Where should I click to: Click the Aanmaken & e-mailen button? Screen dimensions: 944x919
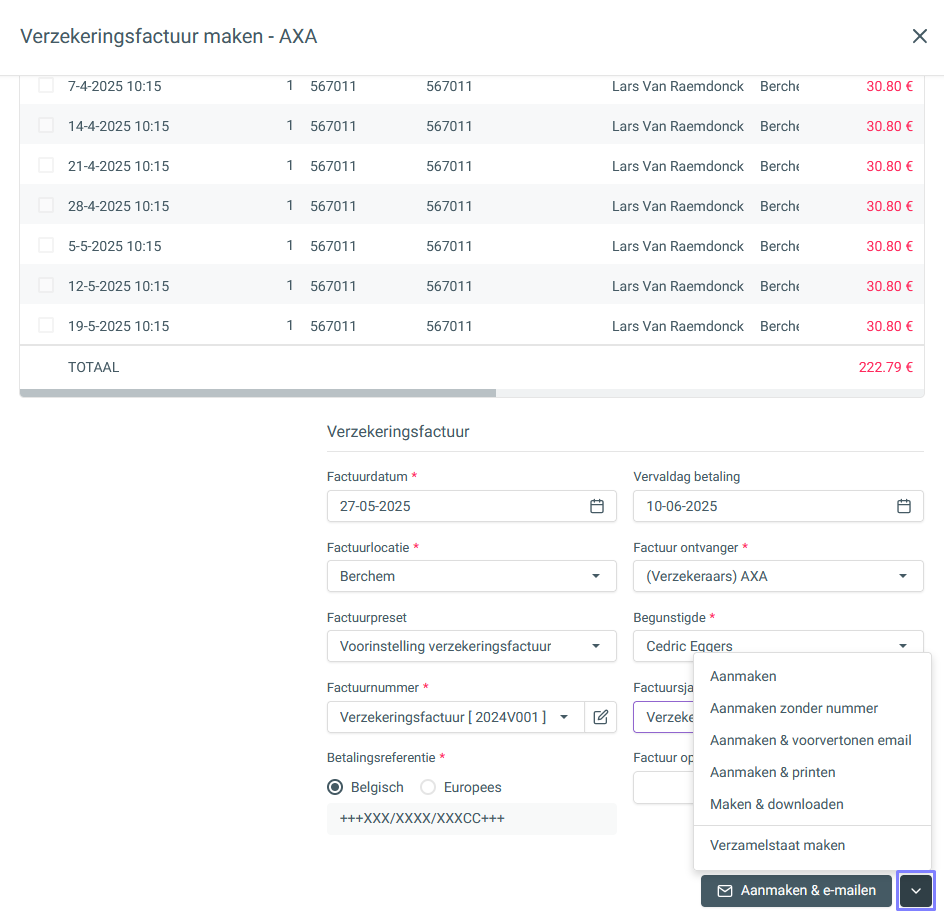click(796, 891)
